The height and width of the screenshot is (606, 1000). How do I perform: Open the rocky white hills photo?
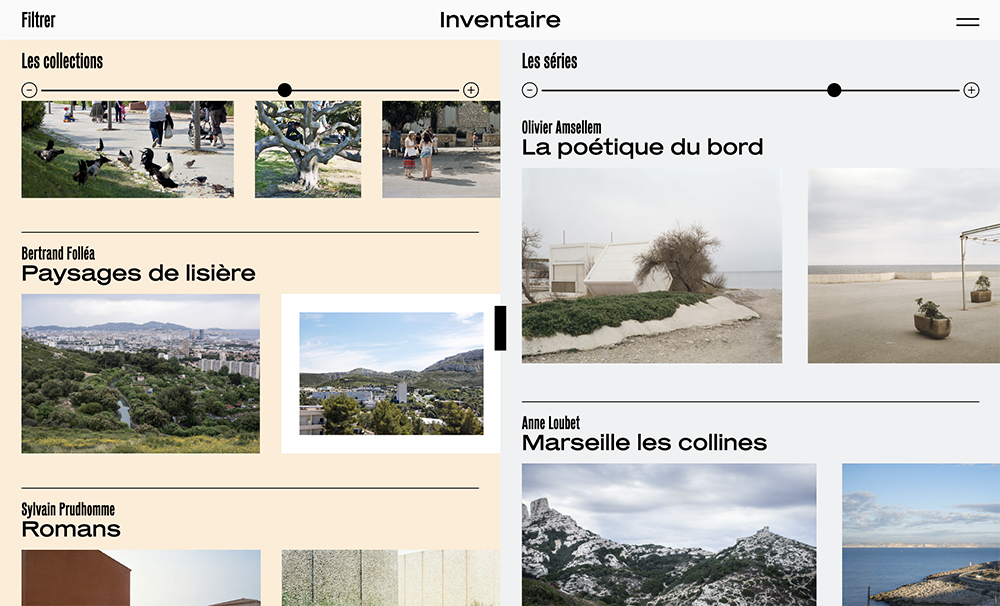coord(669,535)
